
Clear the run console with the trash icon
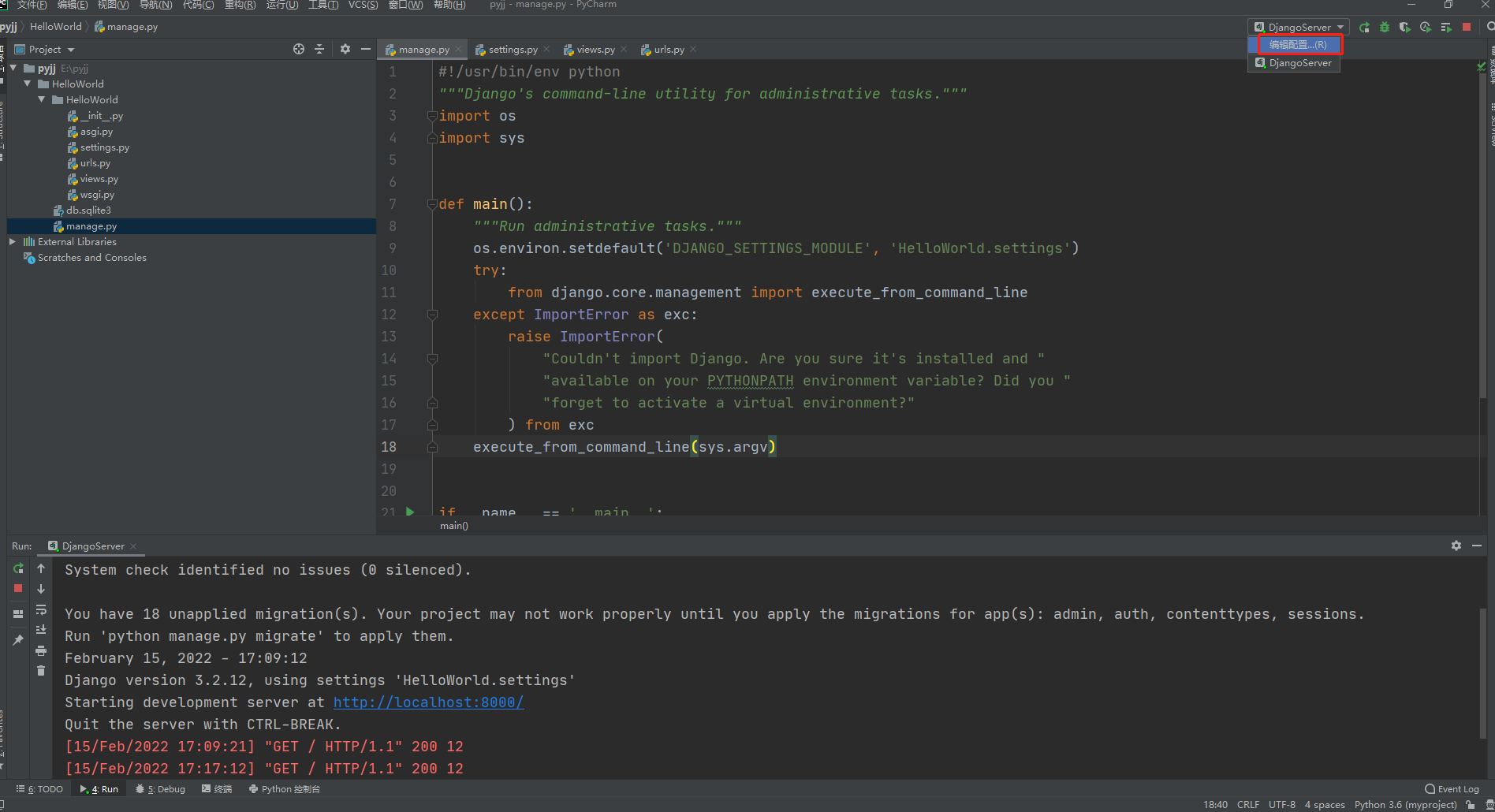40,671
